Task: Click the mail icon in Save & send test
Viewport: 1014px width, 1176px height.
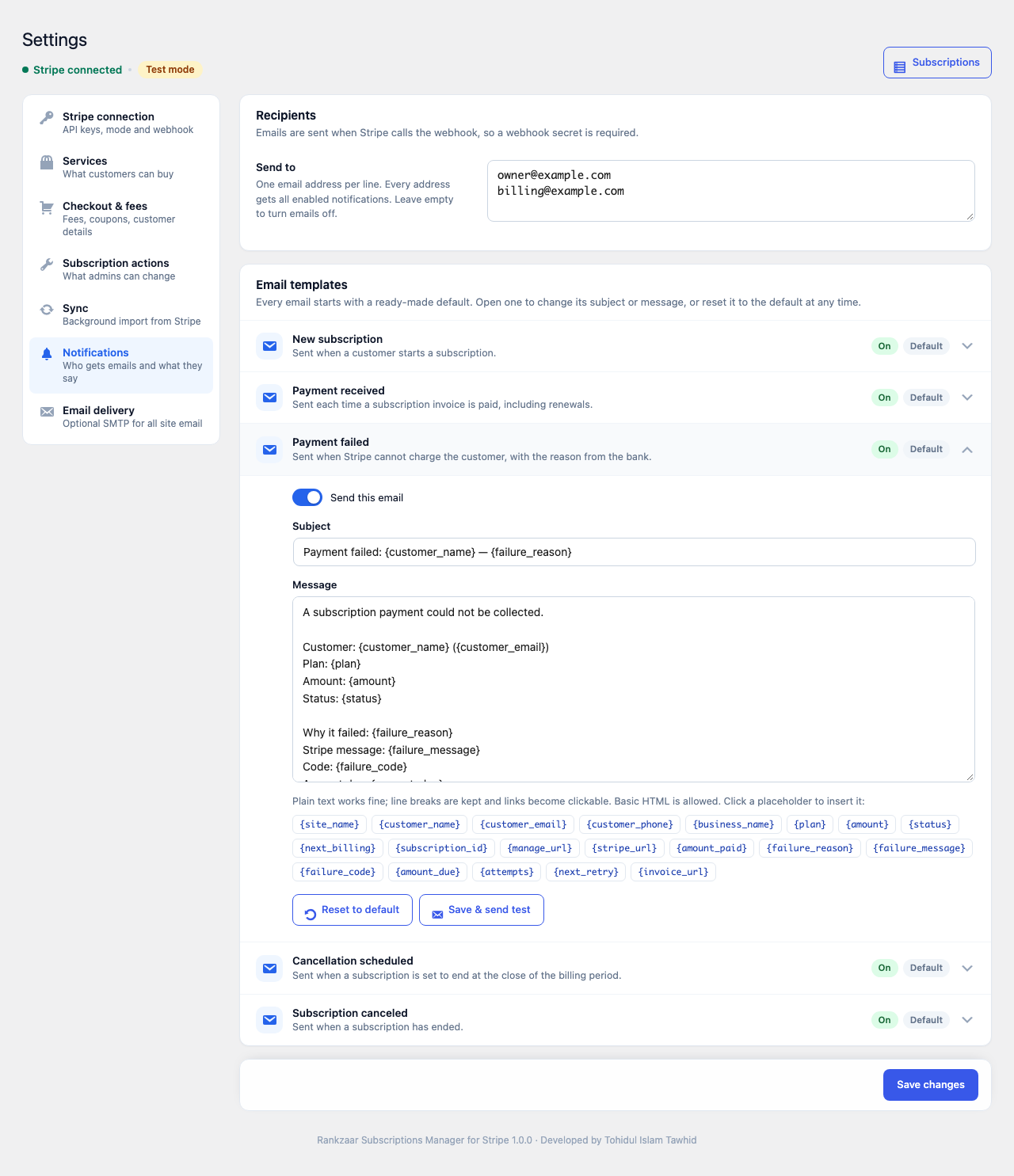Action: coord(437,915)
